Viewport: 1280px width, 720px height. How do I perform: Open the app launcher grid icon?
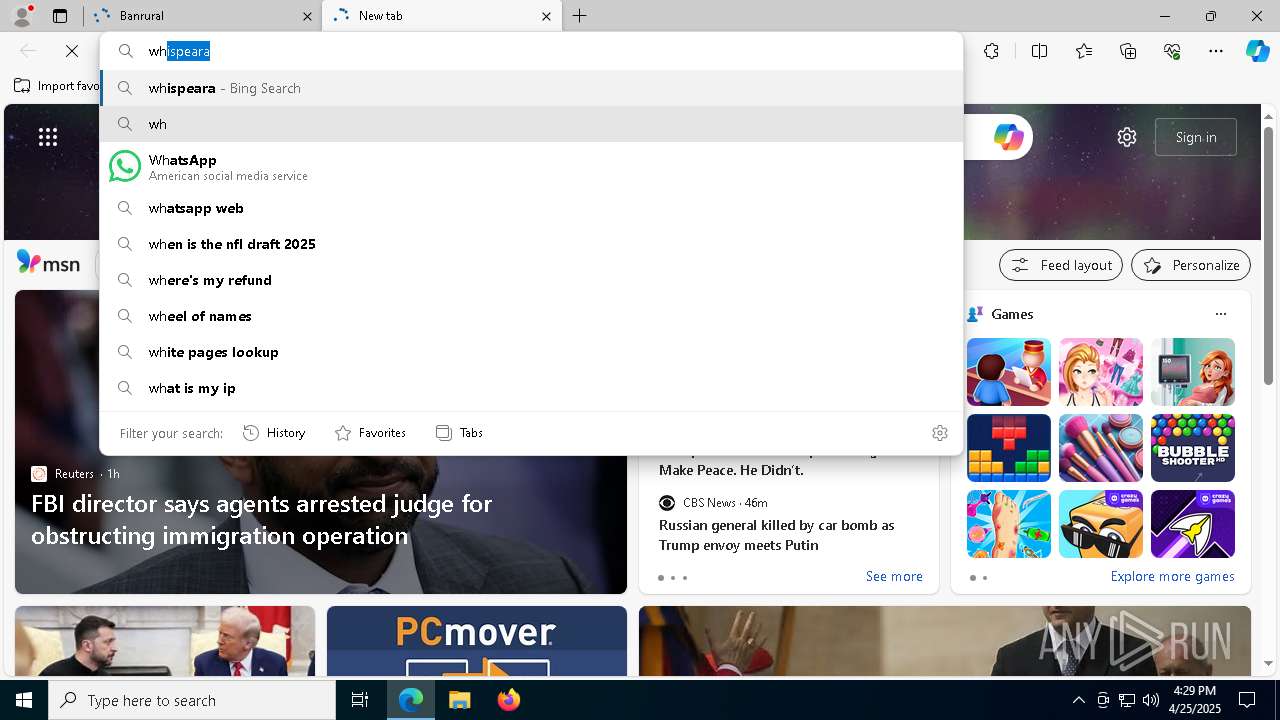point(48,137)
